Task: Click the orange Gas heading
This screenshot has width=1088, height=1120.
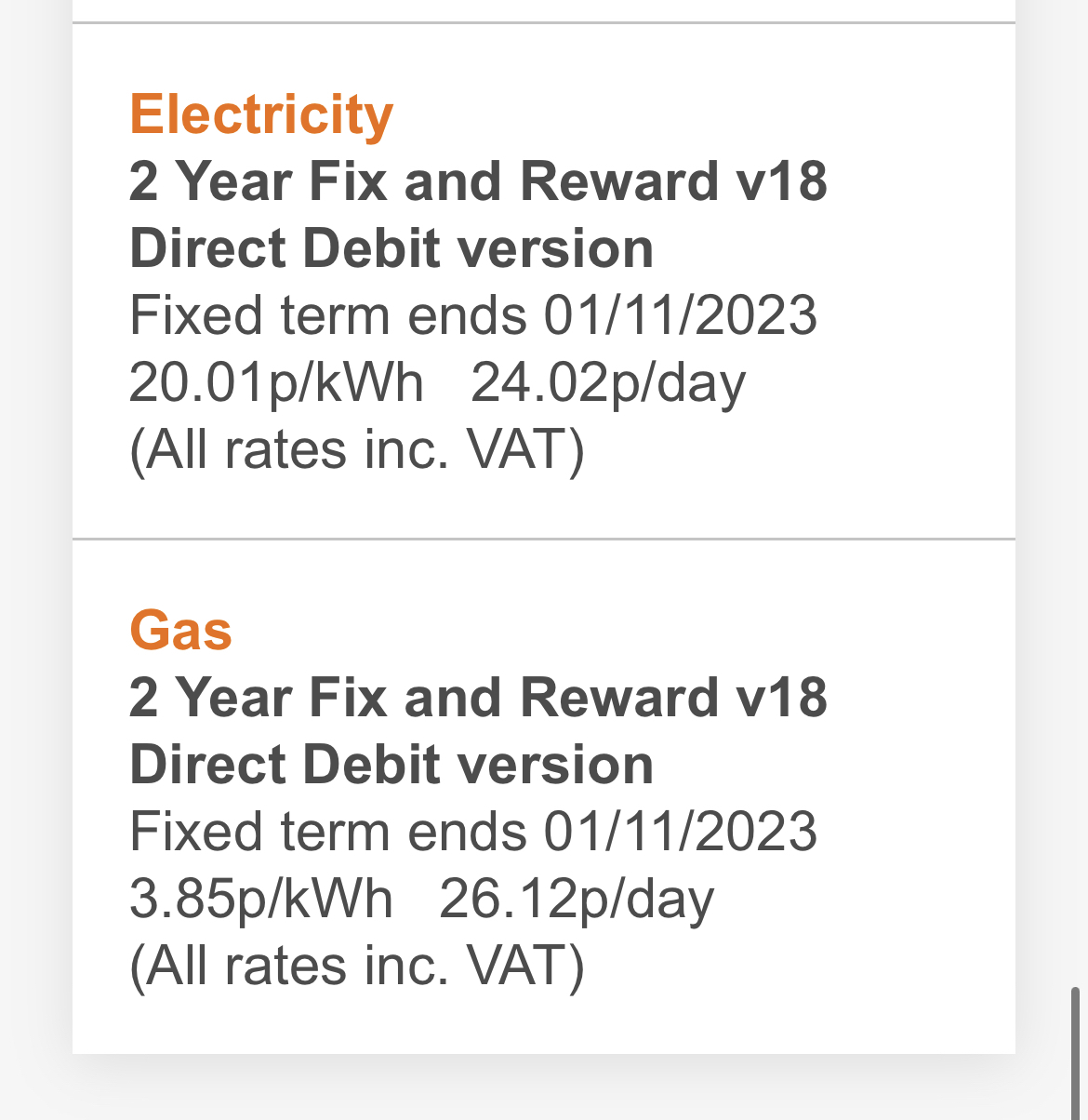Action: (180, 631)
